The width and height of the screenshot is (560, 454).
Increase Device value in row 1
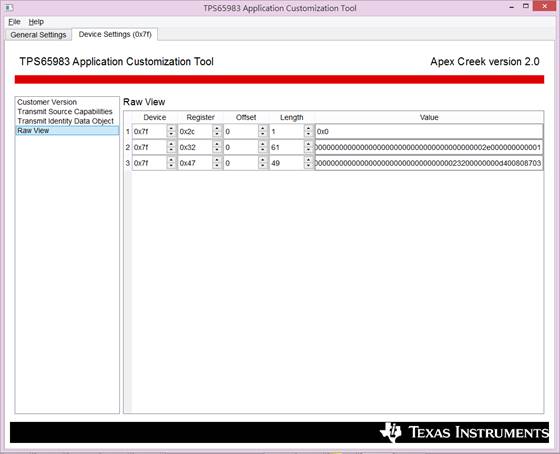[171, 128]
